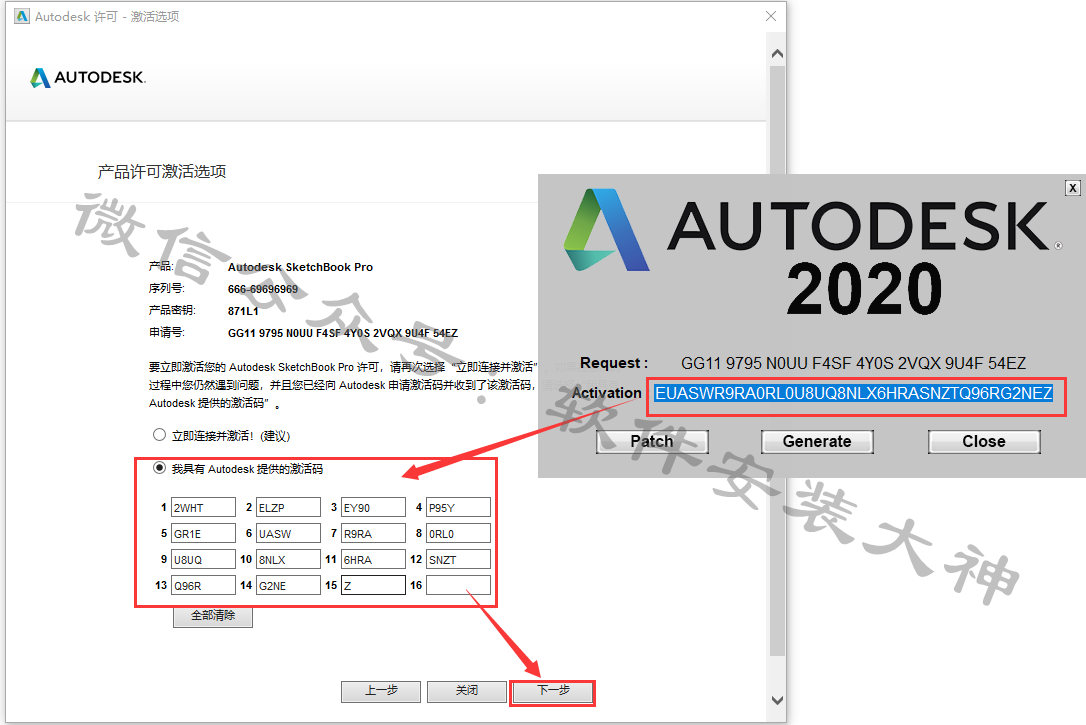Click the 全部清除 clear all button
Screen dimensions: 1086x725
213,616
